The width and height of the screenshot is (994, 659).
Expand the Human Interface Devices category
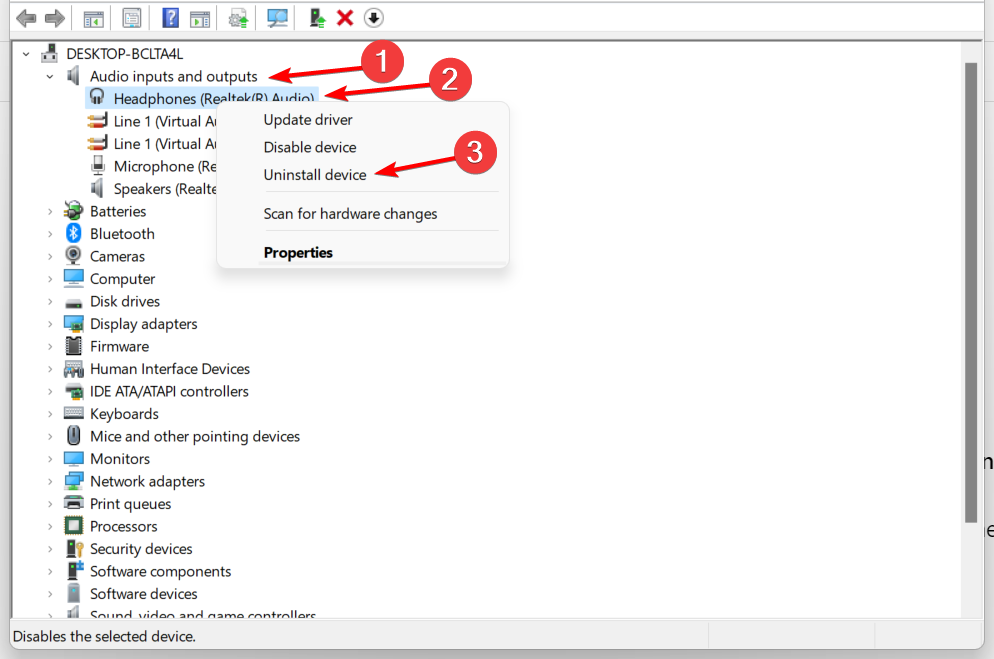click(50, 369)
